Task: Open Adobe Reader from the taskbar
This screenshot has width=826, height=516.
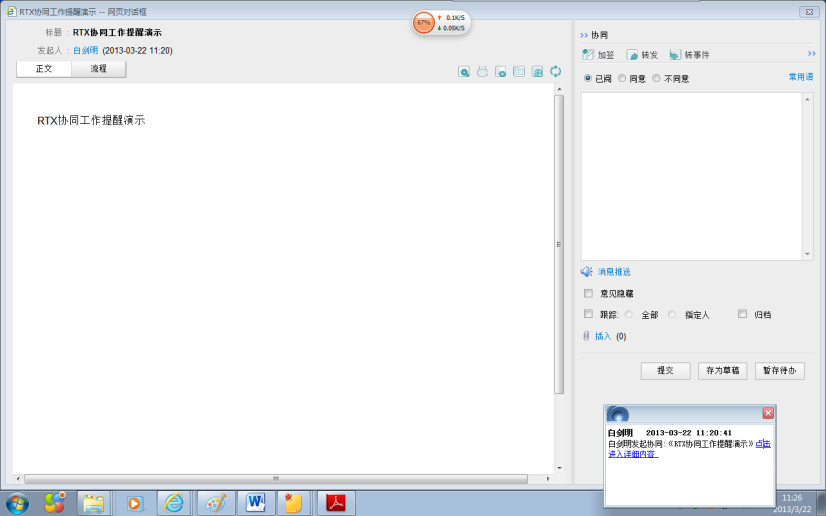Action: [x=336, y=502]
